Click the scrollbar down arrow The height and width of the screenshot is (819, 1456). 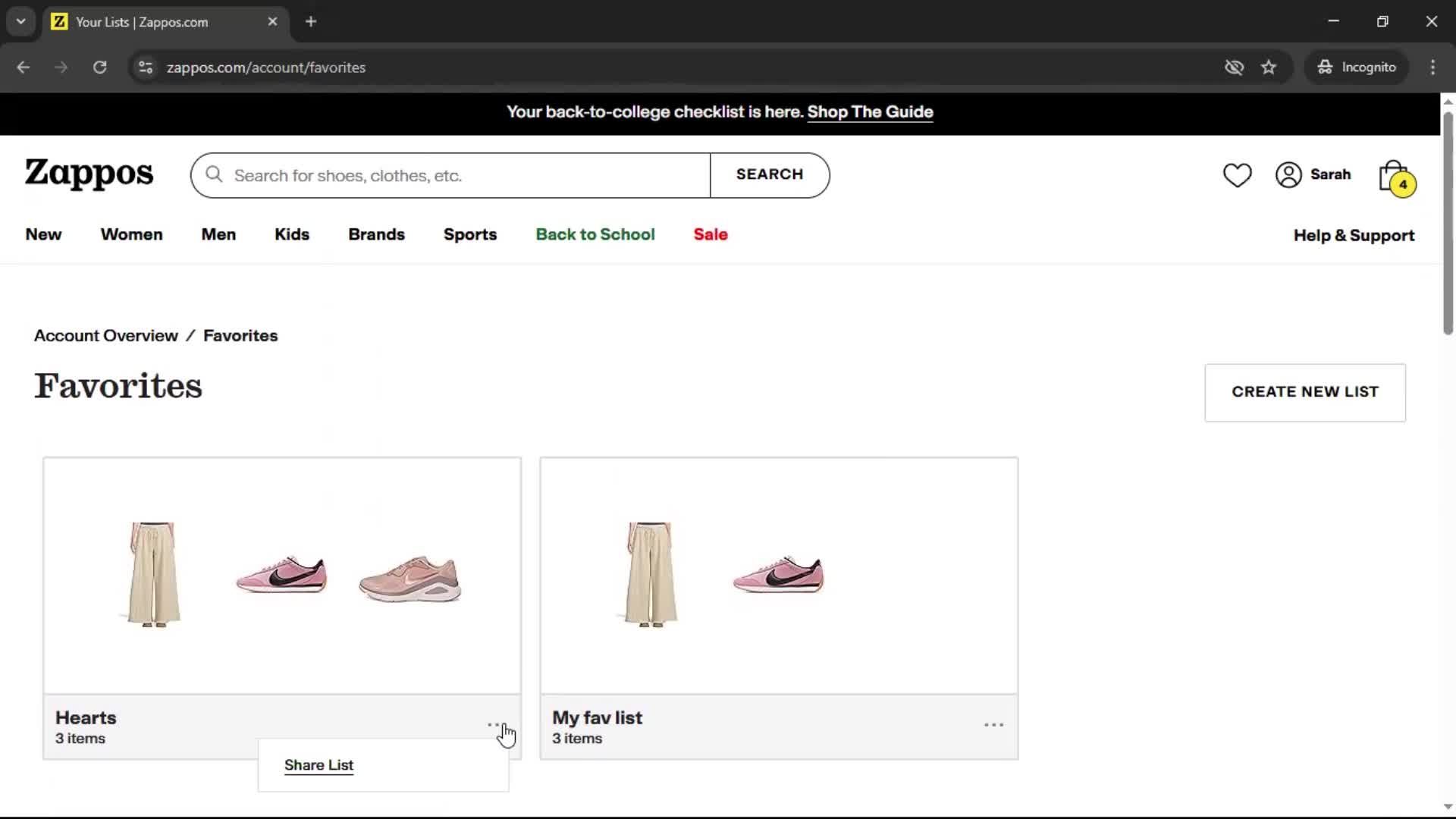[1448, 807]
